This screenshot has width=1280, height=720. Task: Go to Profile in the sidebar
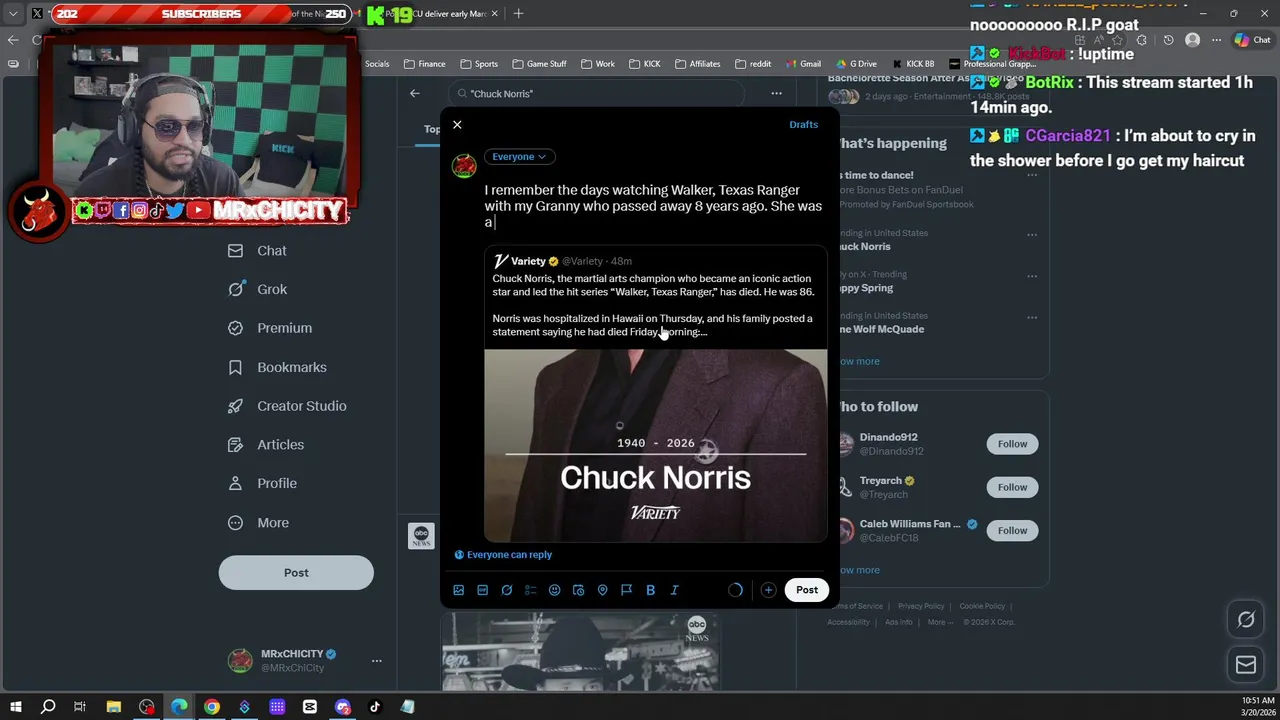262,483
